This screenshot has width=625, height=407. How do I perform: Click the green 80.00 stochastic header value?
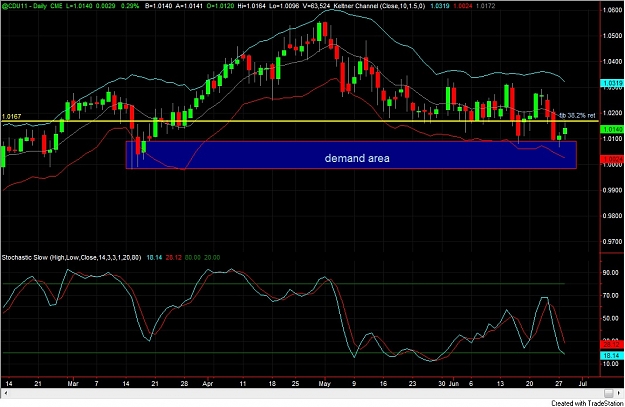pos(193,258)
